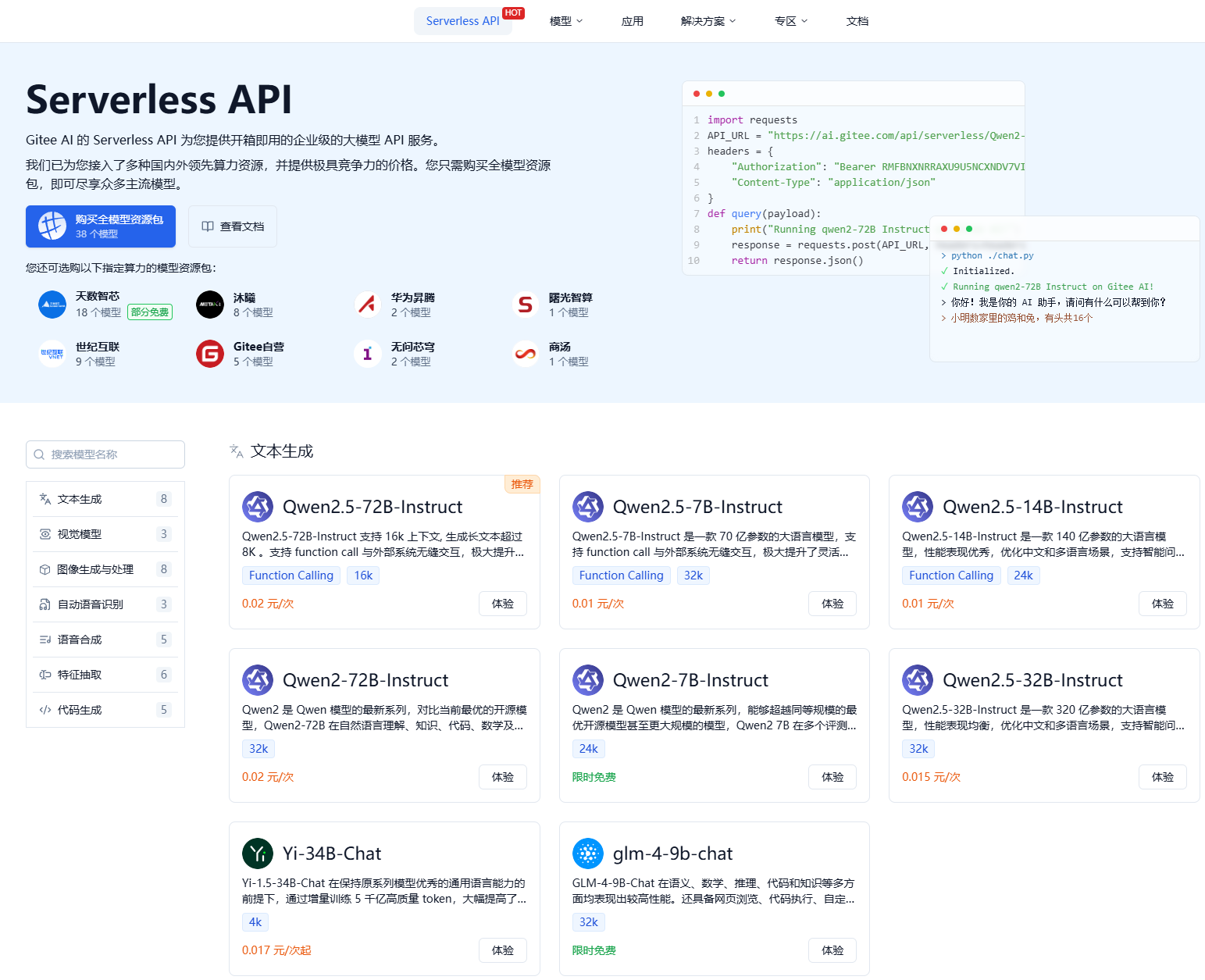Click the 天数智芯 provider logo
The height and width of the screenshot is (980, 1205).
tap(52, 305)
